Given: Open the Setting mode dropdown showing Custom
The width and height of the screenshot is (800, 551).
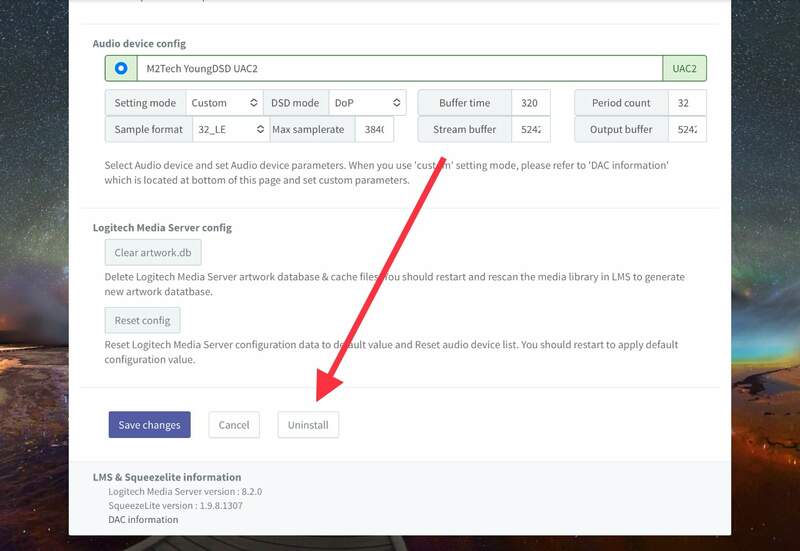Looking at the screenshot, I should (223, 103).
